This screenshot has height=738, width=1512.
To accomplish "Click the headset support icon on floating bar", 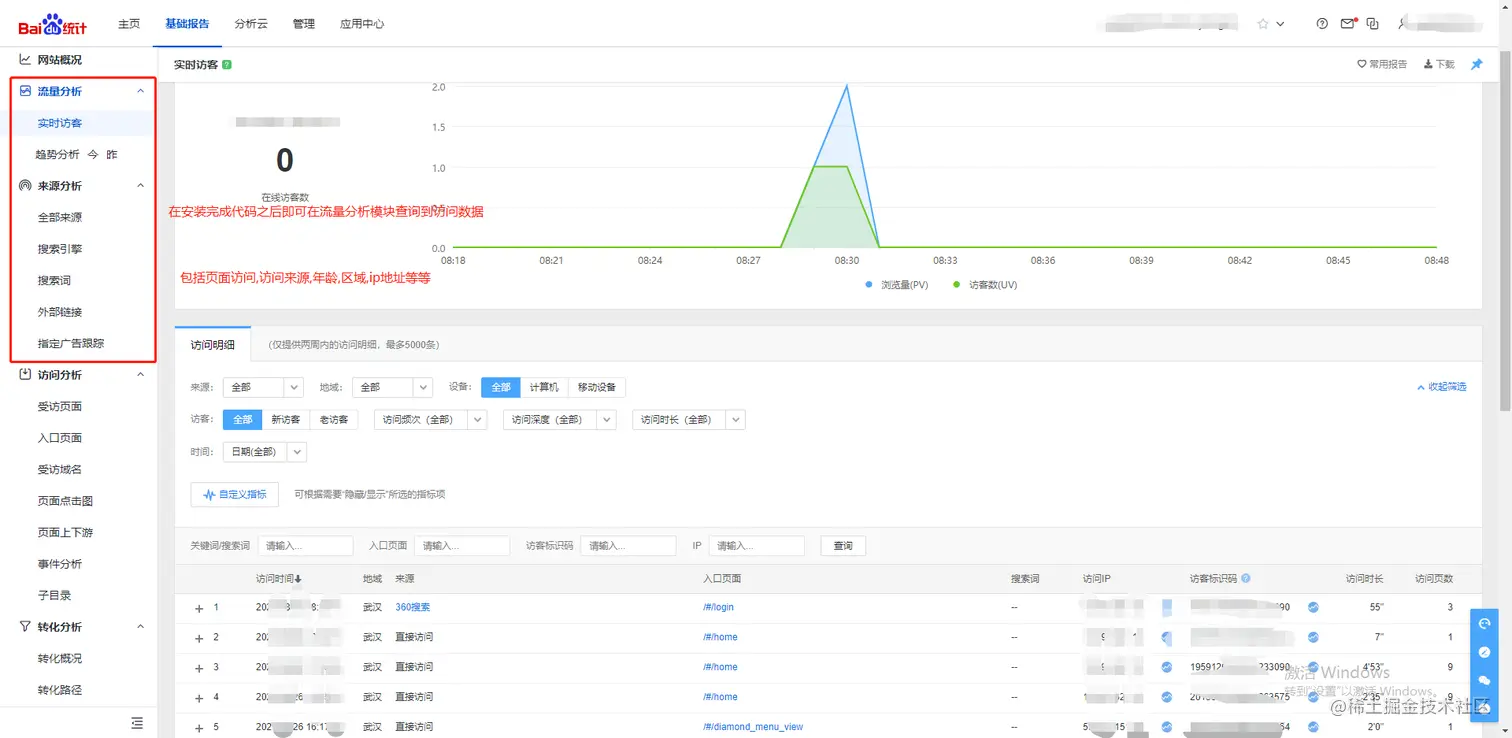I will tap(1484, 623).
